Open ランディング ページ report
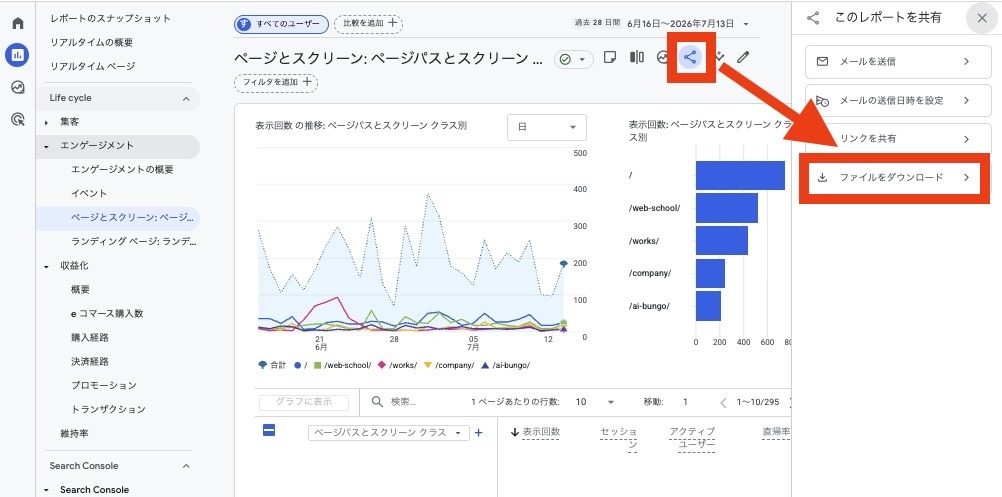The height and width of the screenshot is (497, 1002). (x=134, y=241)
